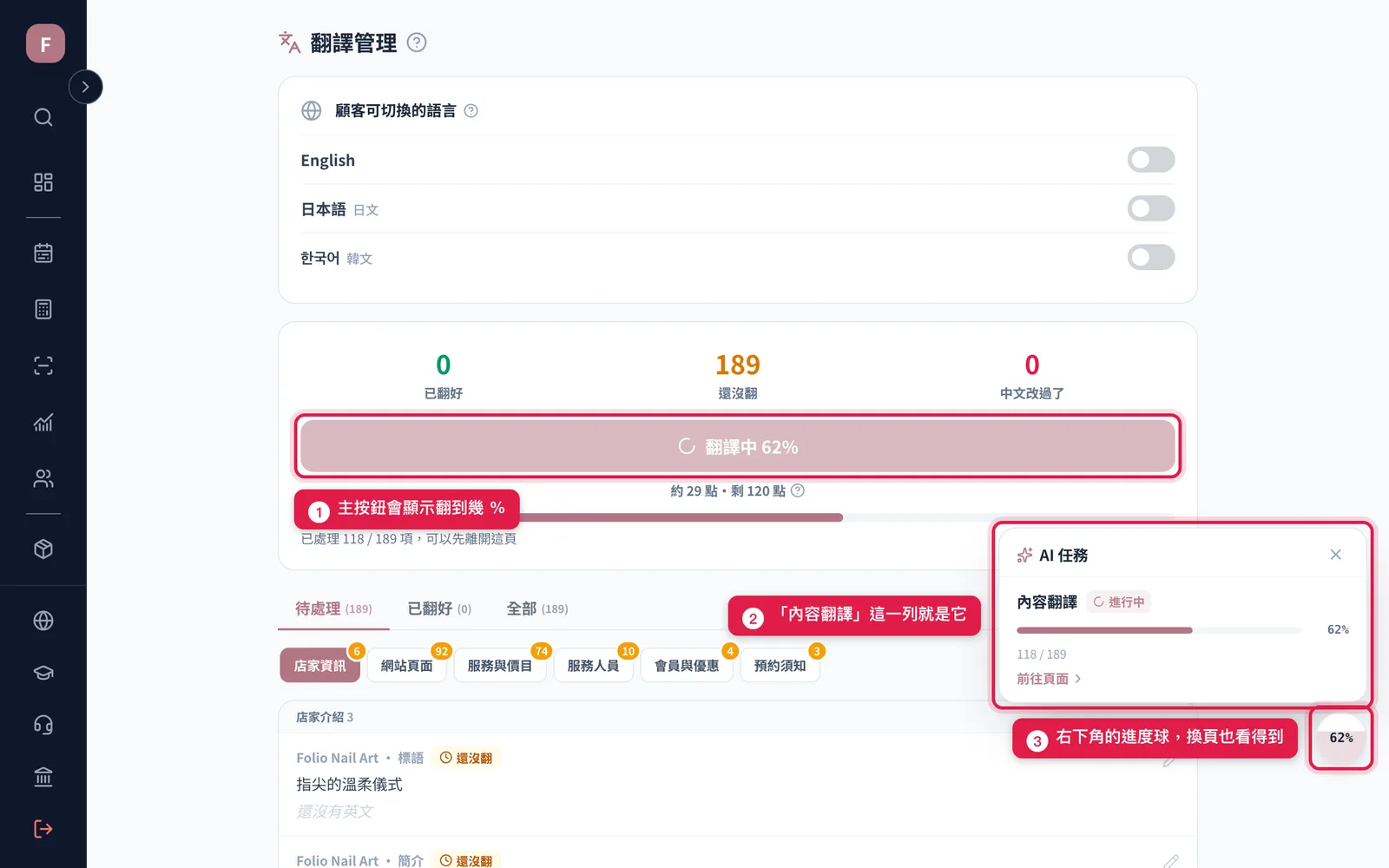The height and width of the screenshot is (868, 1389).
Task: Switch to the 全部 tab
Action: pyautogui.click(x=537, y=609)
